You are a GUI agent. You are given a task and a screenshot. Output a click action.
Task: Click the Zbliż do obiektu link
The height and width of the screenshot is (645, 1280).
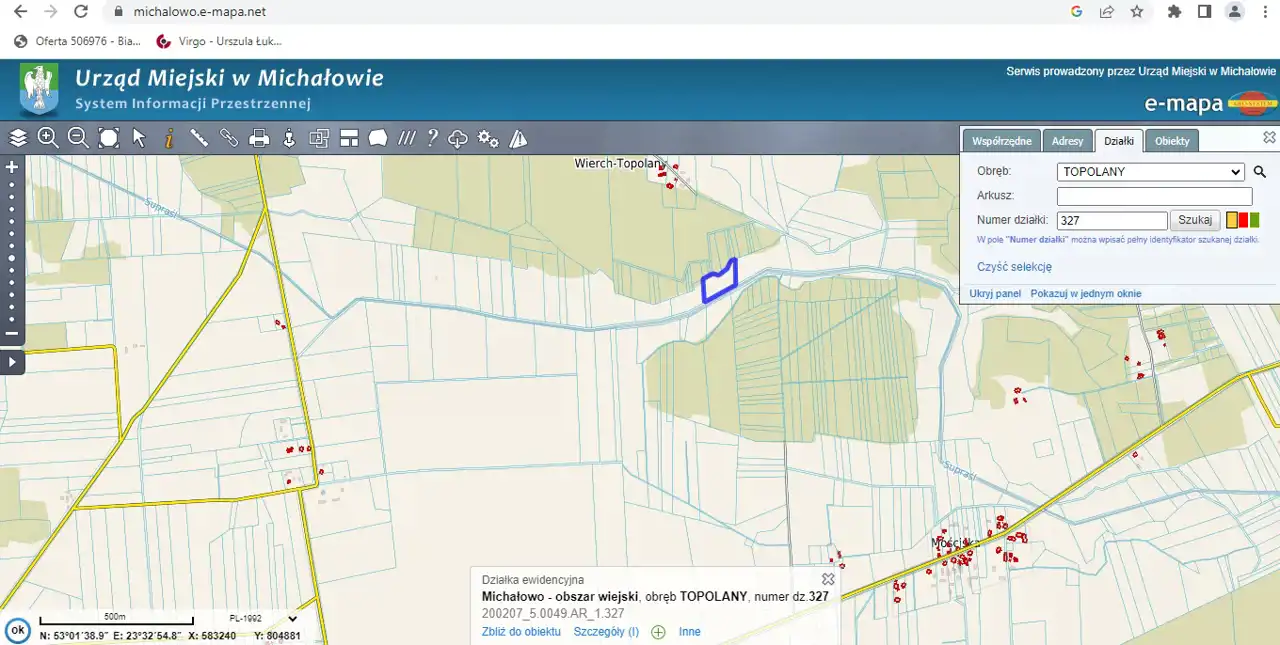pos(521,632)
